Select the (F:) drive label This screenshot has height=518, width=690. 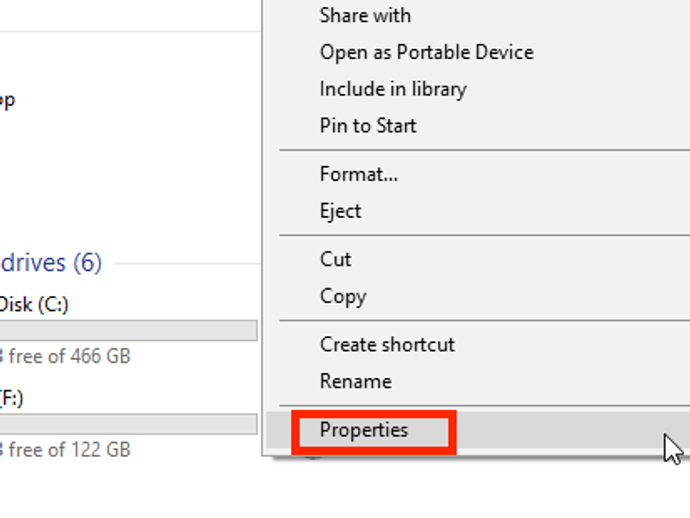coord(12,398)
